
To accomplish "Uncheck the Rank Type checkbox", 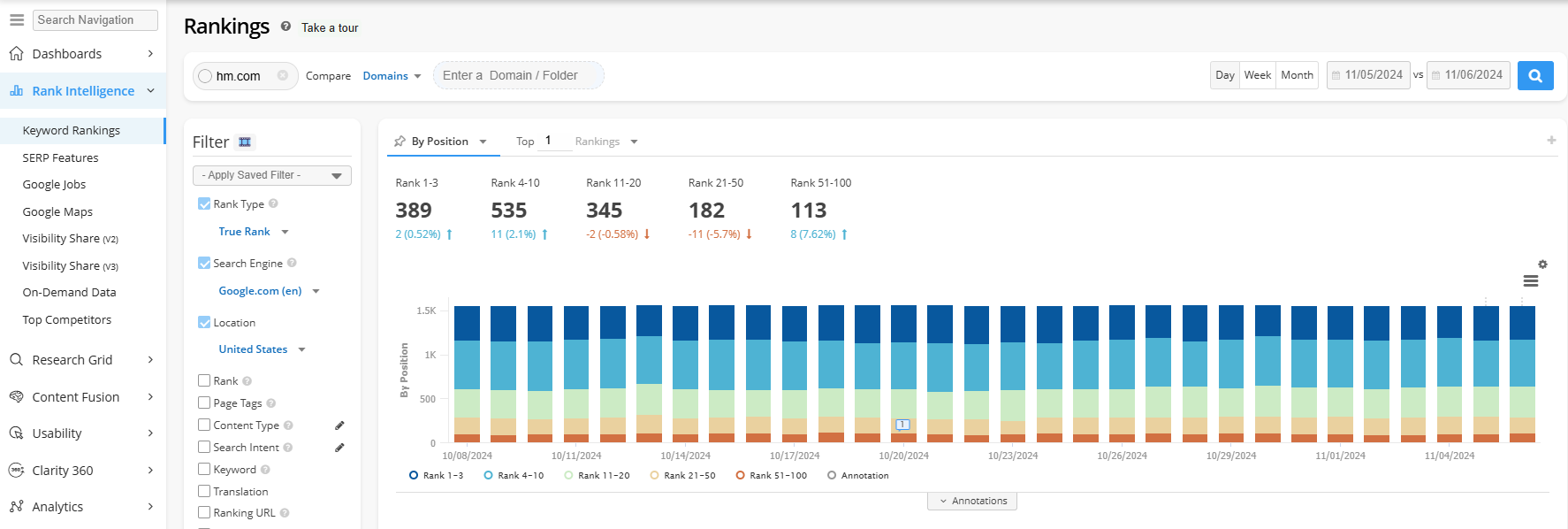I will [204, 203].
